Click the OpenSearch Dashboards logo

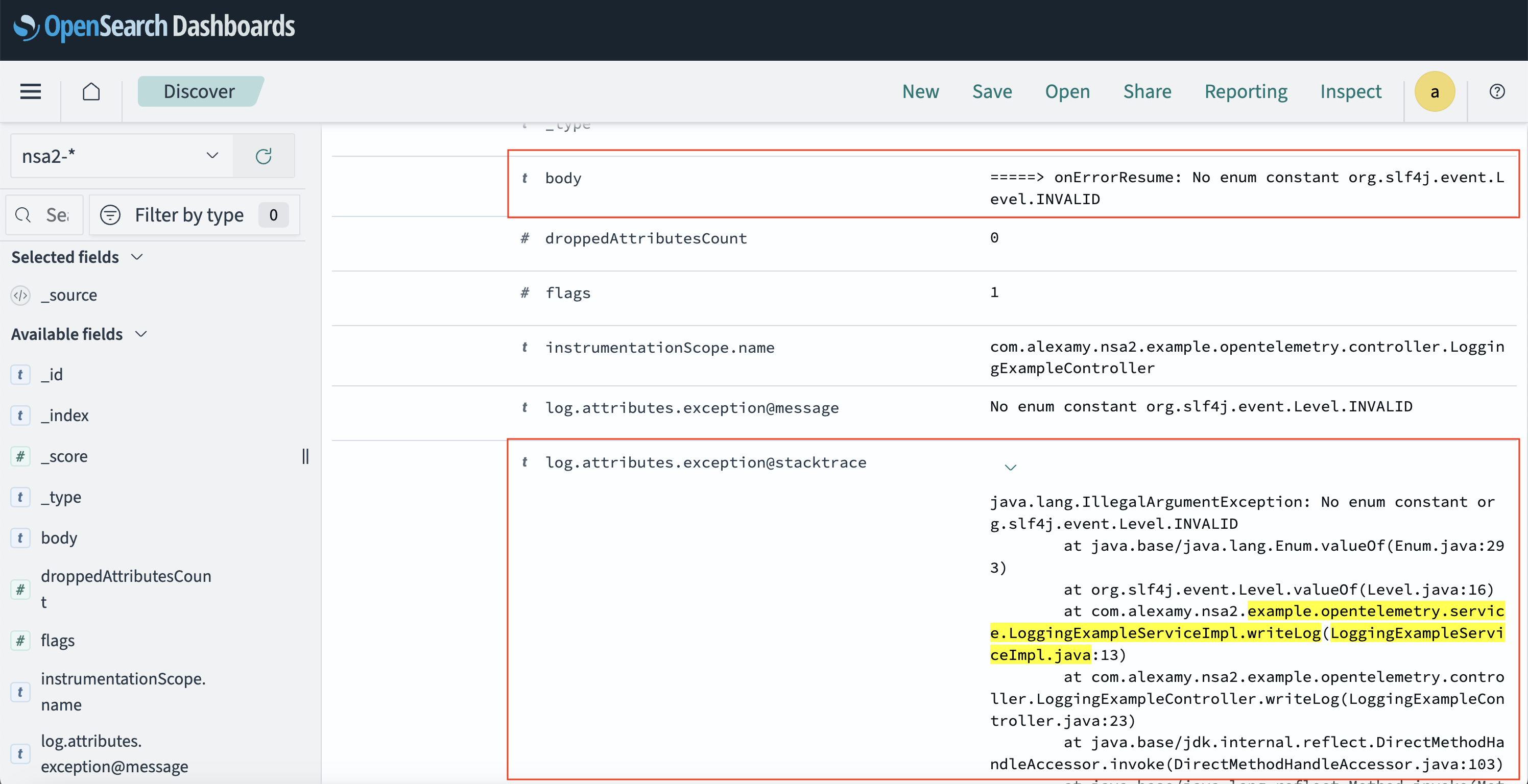pos(154,27)
